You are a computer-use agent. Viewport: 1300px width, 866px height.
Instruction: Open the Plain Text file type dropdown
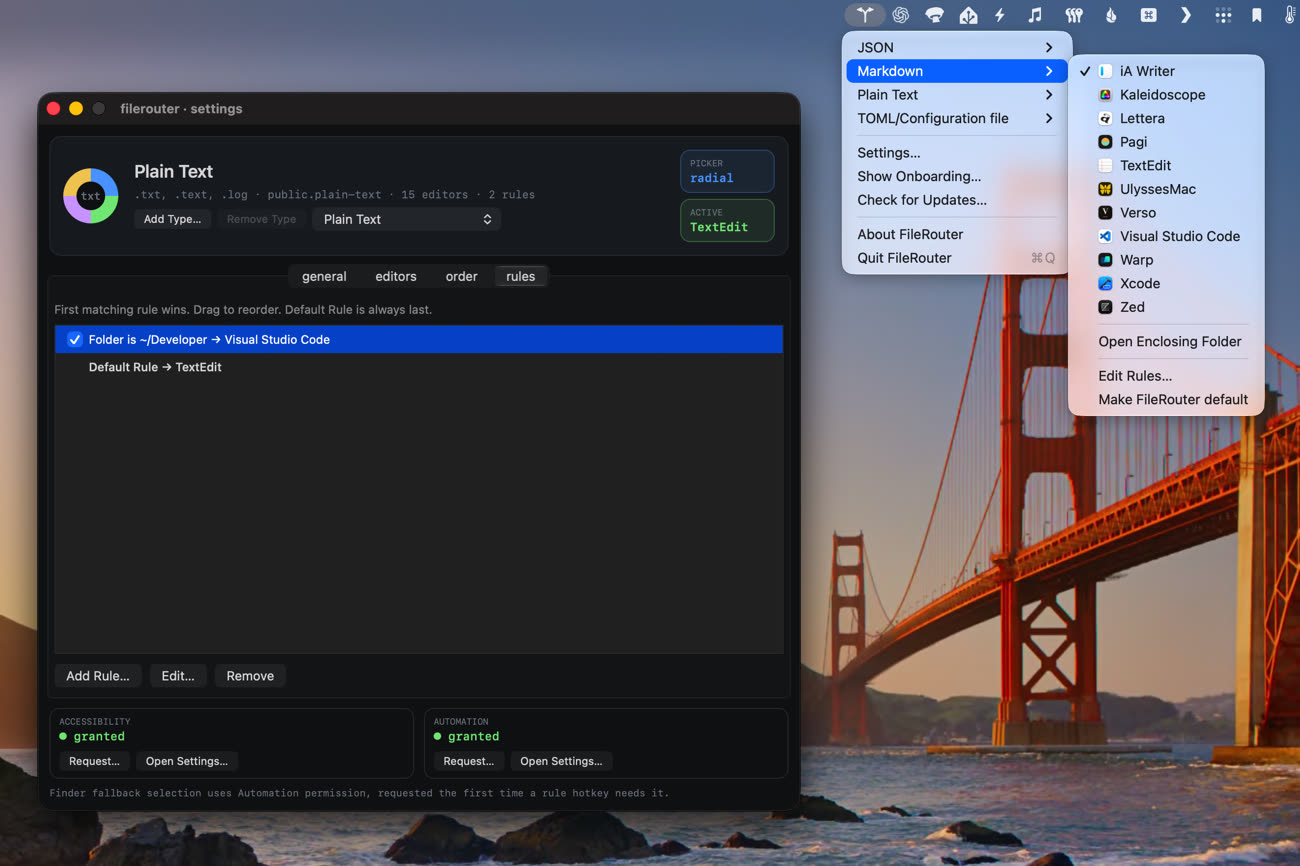tap(407, 219)
